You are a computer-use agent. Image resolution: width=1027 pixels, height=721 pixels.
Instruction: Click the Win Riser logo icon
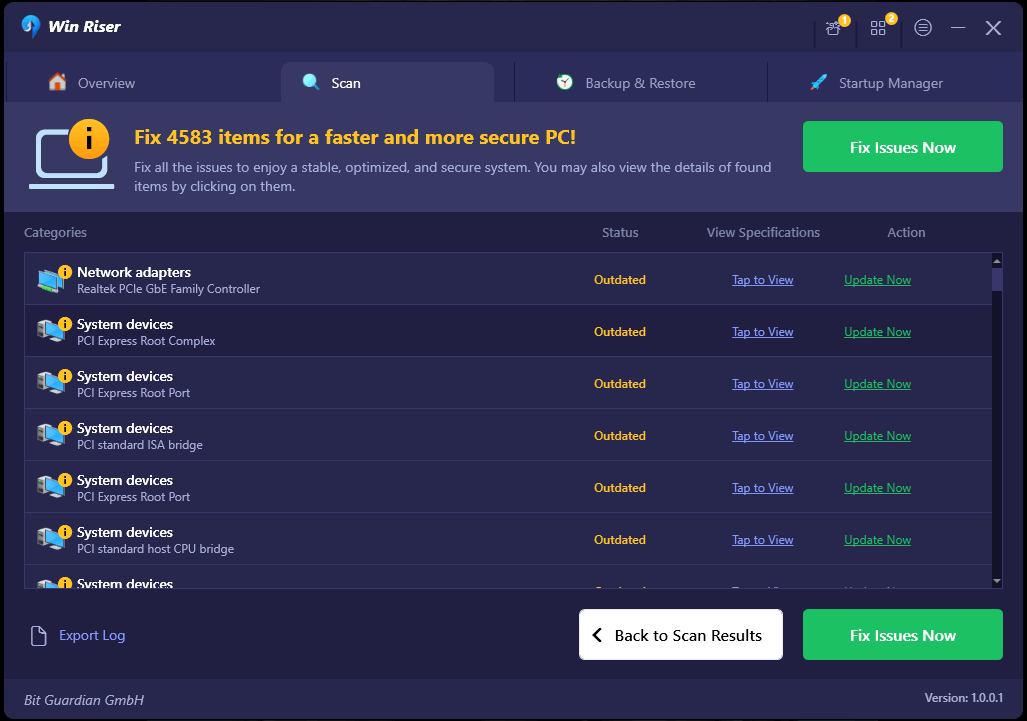click(31, 26)
